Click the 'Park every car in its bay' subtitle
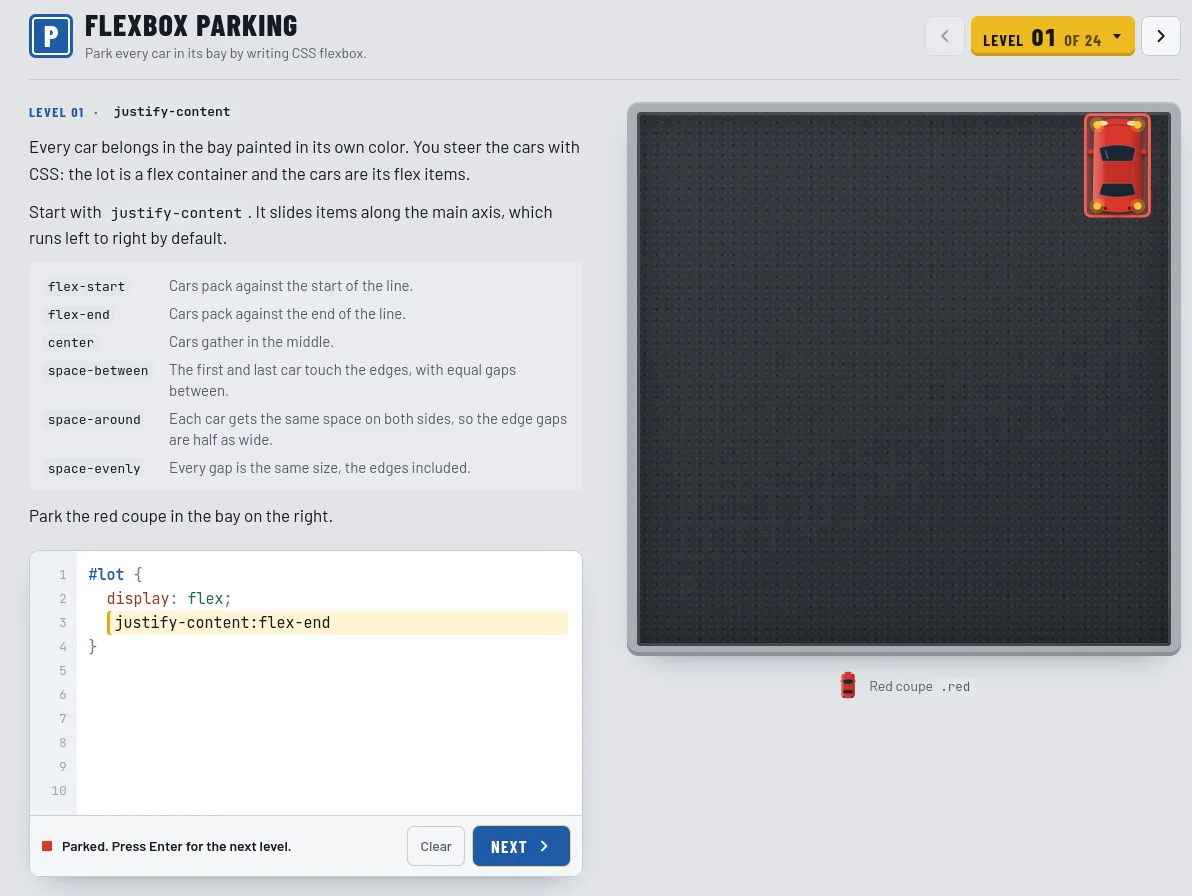Image resolution: width=1192 pixels, height=896 pixels. coord(226,53)
